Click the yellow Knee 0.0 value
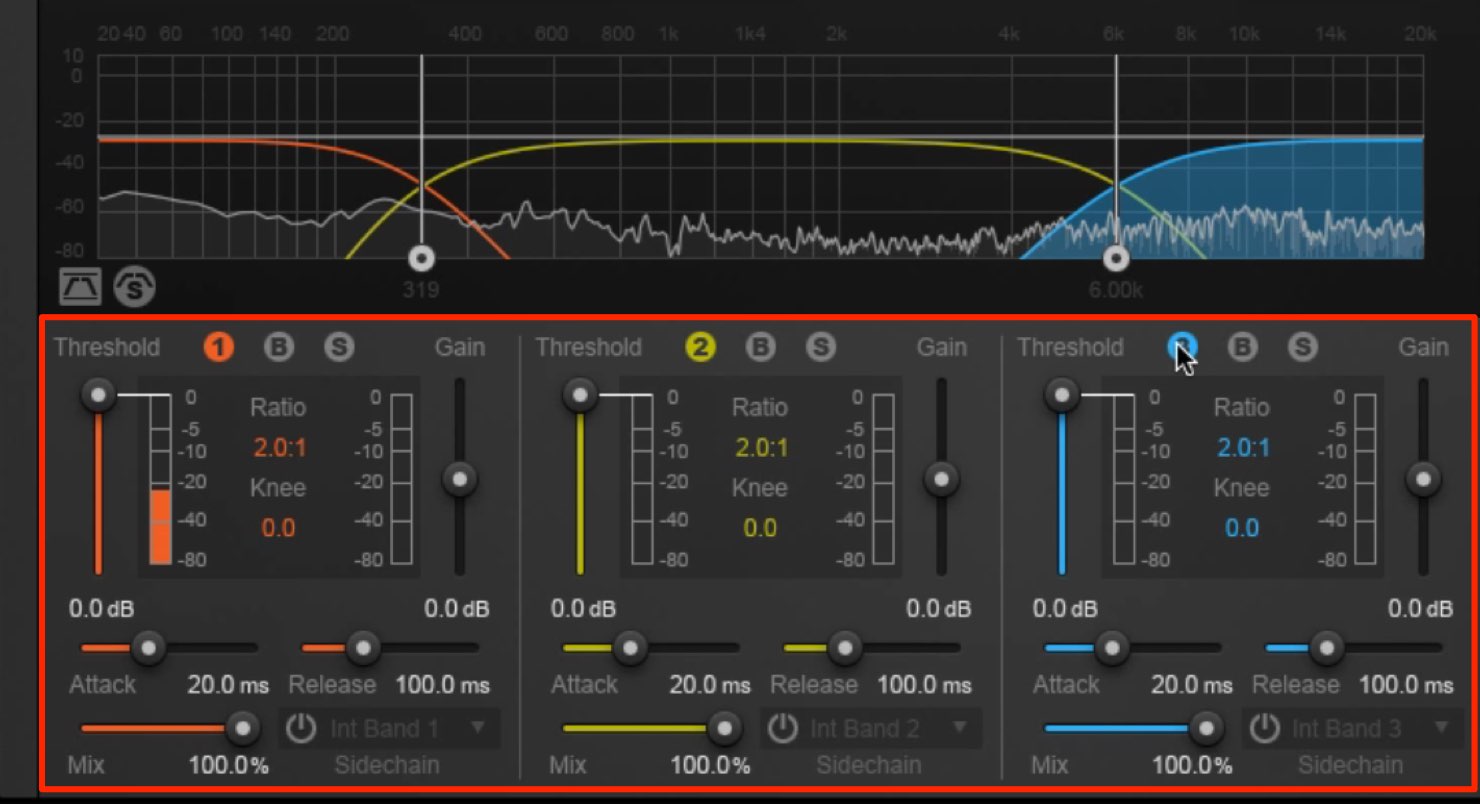 click(x=760, y=528)
